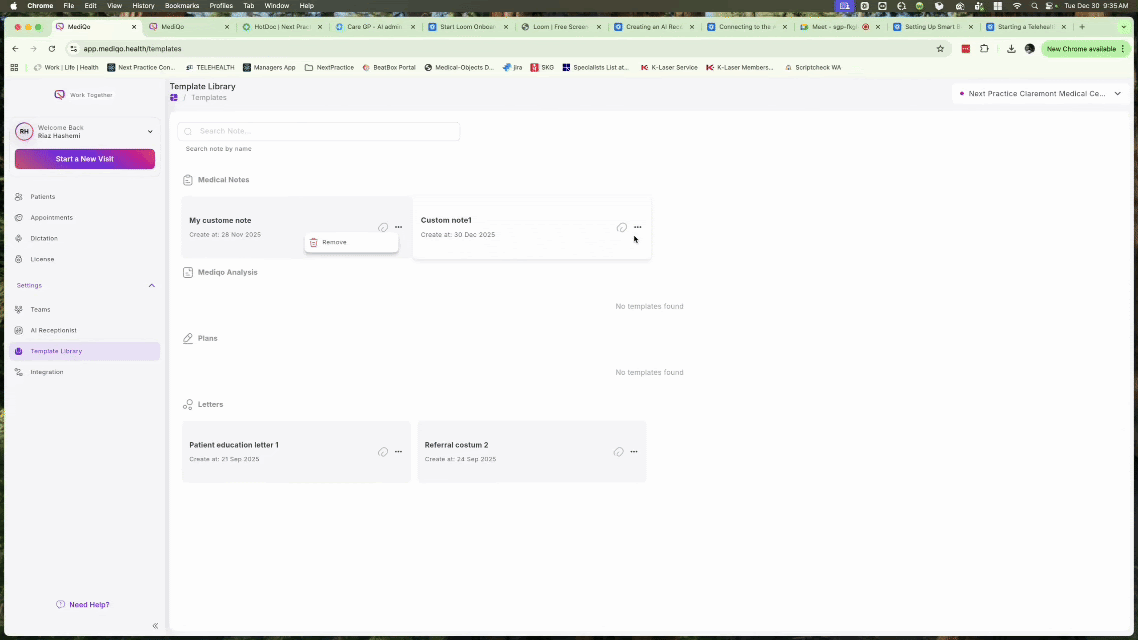Open three-dot menu on My custome note
Image resolution: width=1138 pixels, height=640 pixels.
click(x=398, y=227)
